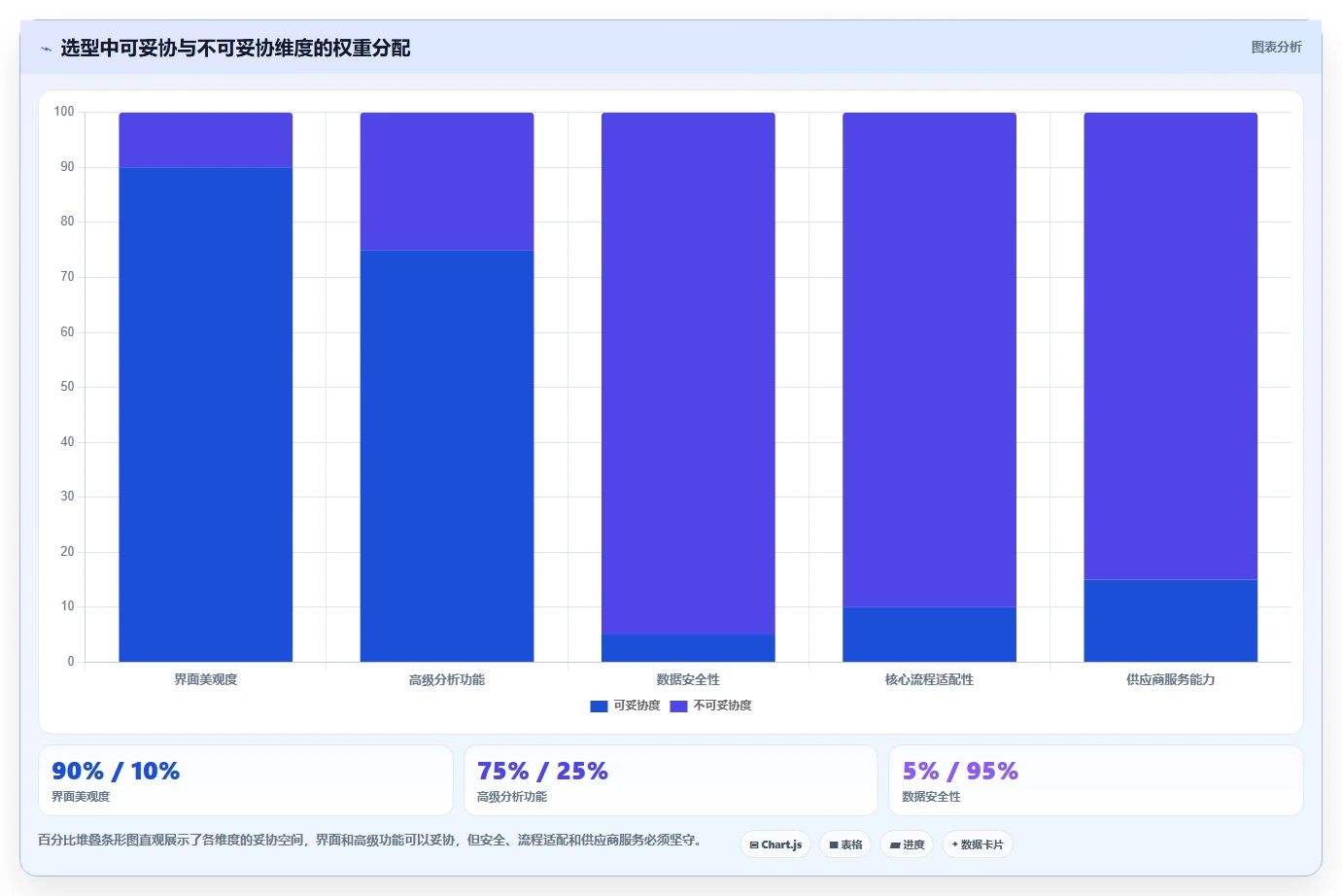Click the 数据安全性 caption under 5% / 95%
Viewport: 1342px width, 896px height.
pyautogui.click(x=931, y=797)
